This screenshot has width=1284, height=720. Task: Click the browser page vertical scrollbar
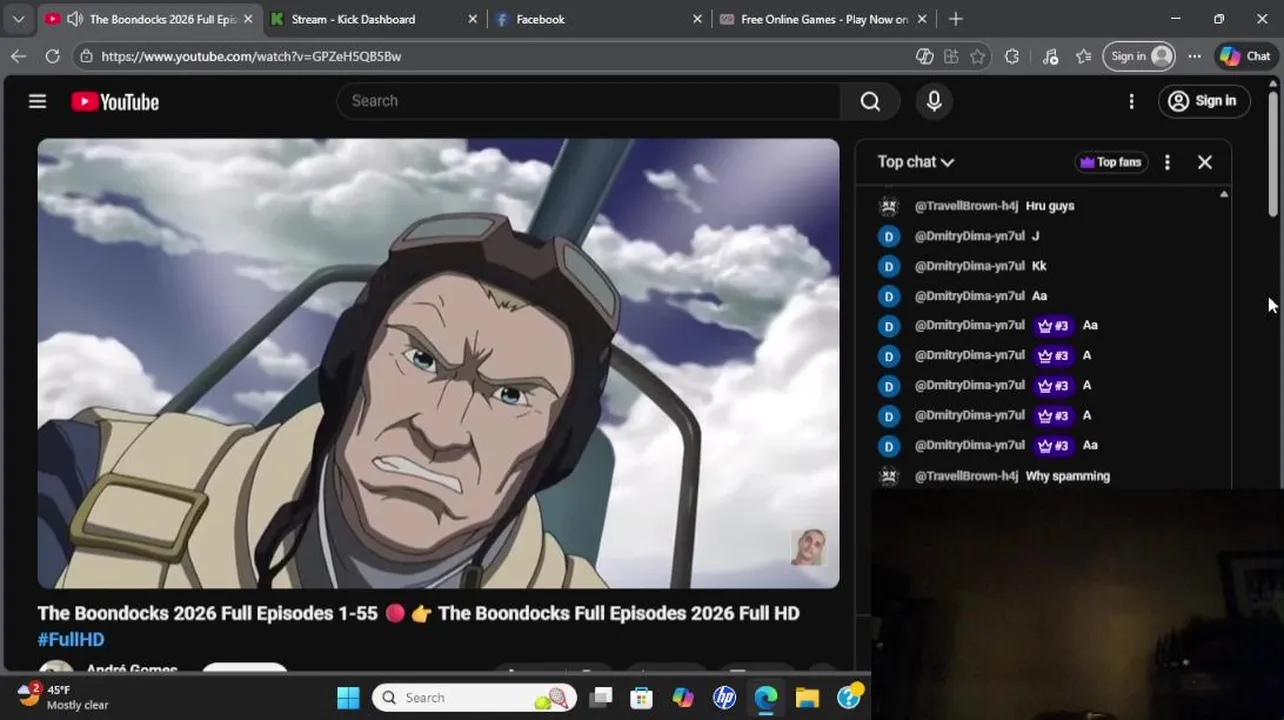[1273, 156]
